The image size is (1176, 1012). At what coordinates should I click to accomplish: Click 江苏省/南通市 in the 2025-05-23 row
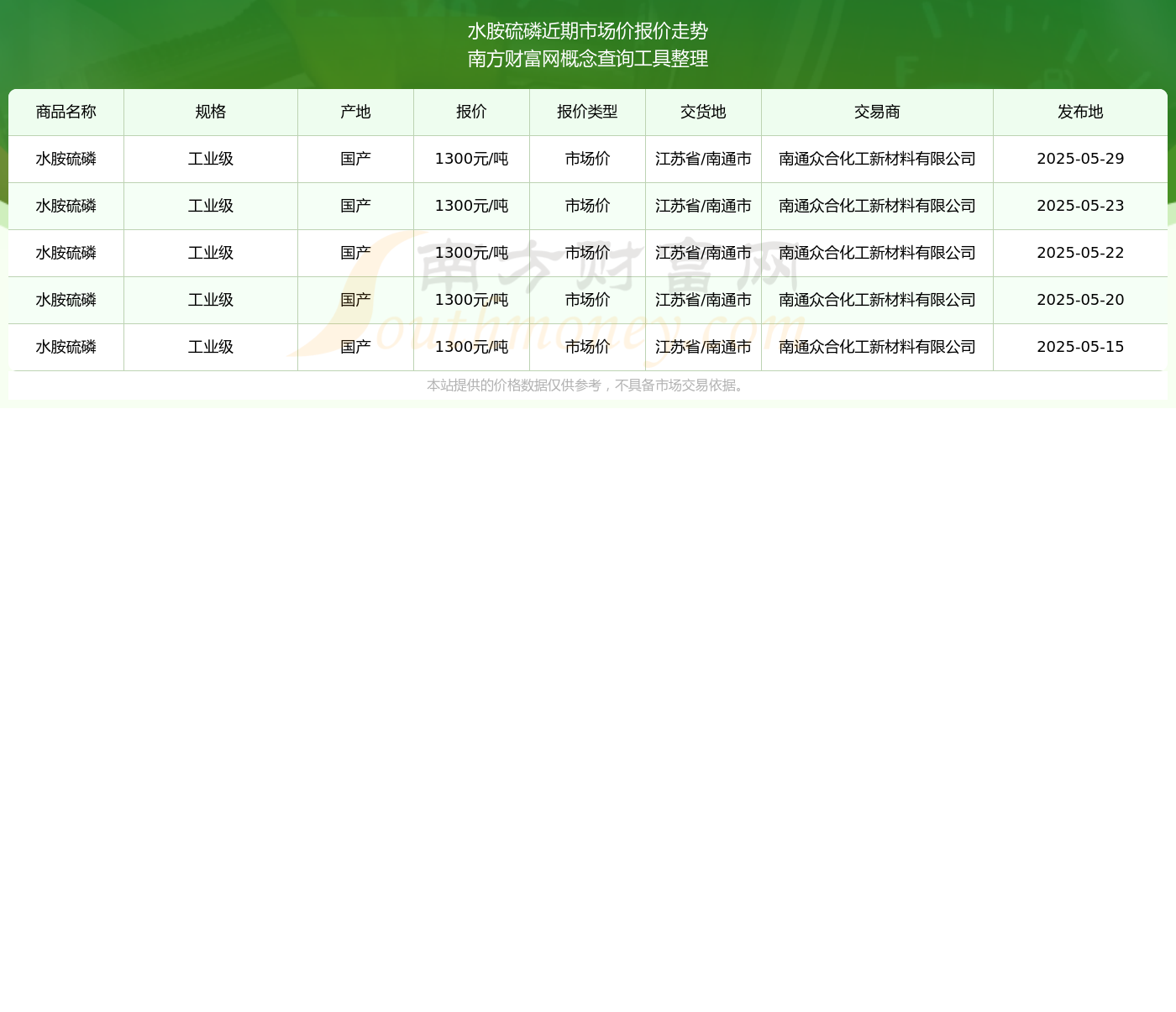click(703, 206)
